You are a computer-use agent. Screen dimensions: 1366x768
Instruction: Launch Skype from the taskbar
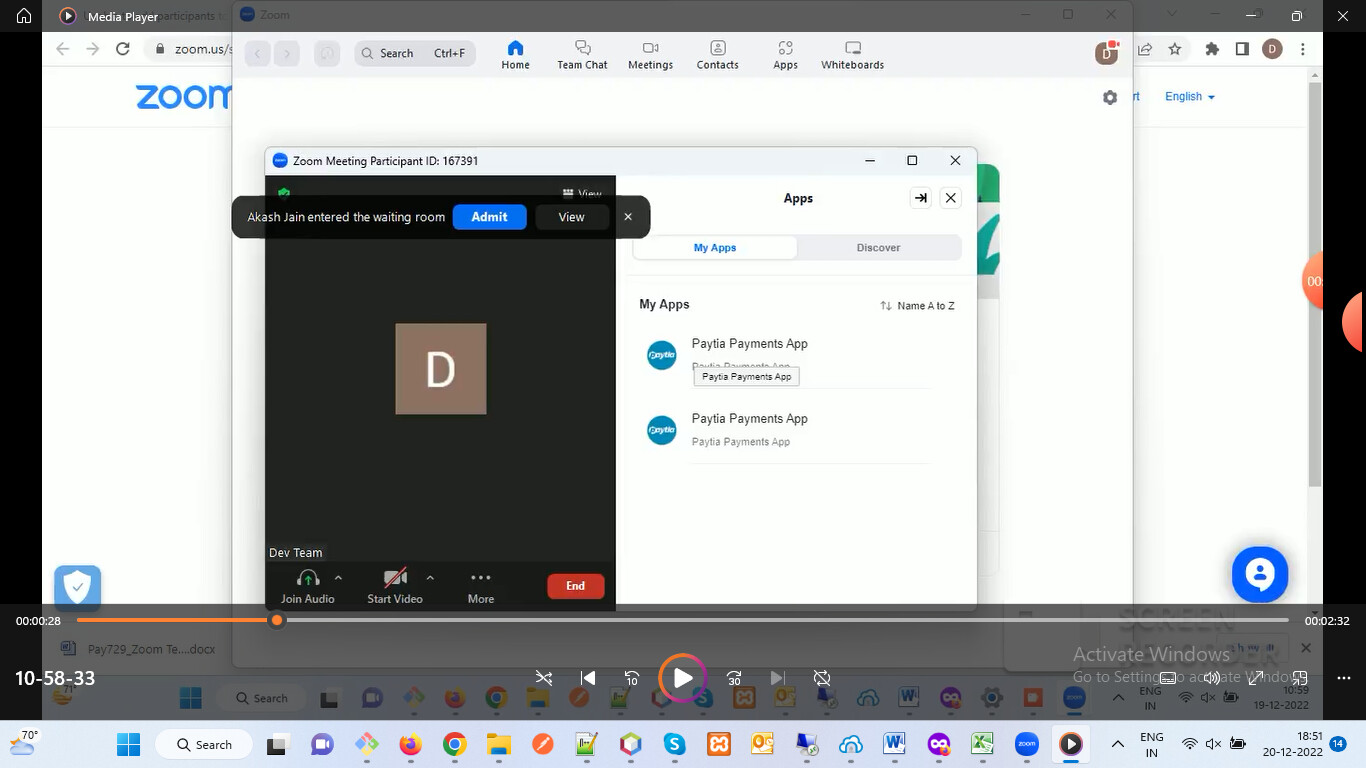(674, 744)
